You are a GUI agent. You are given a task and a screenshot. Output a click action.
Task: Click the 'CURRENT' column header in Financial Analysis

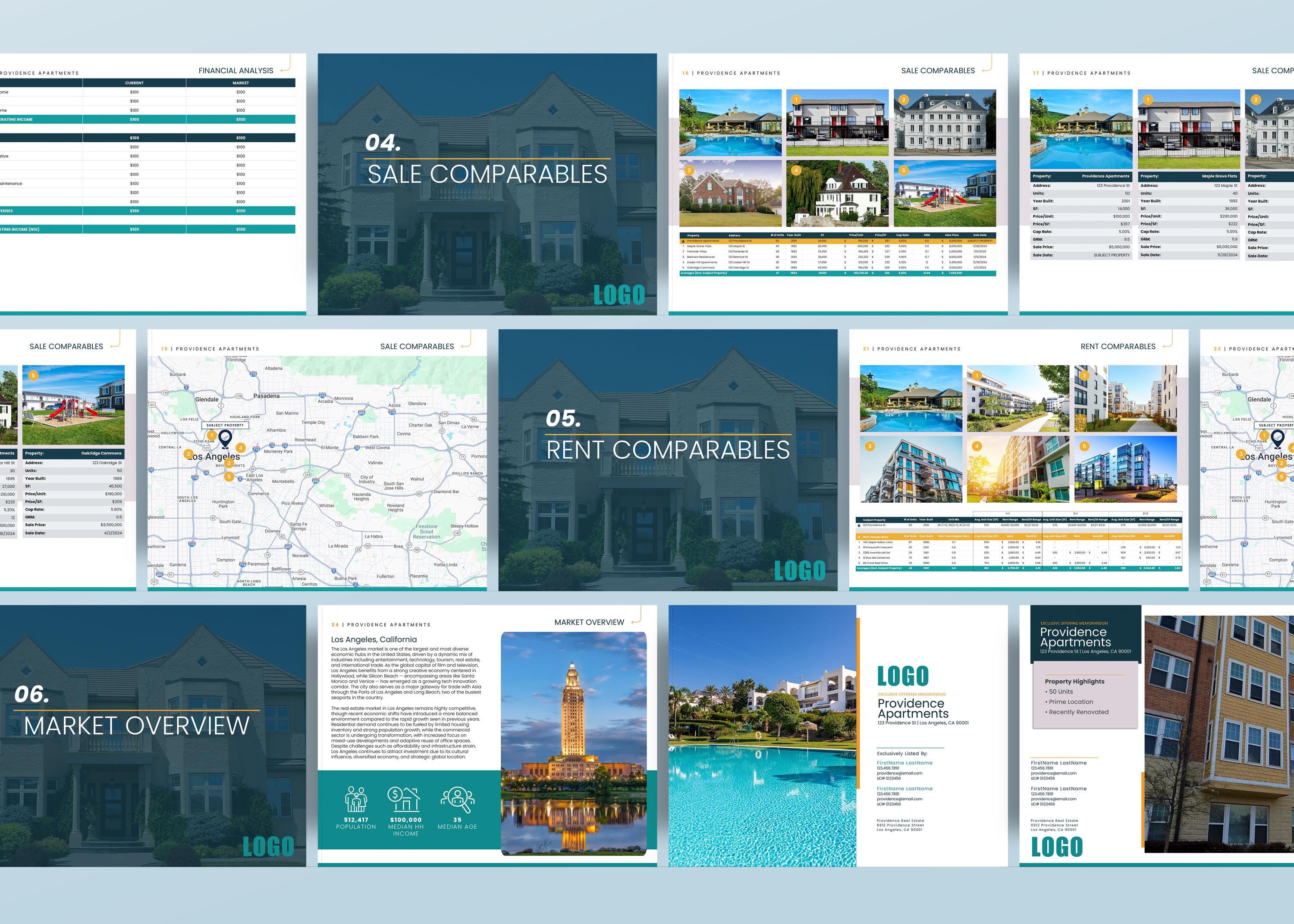134,83
